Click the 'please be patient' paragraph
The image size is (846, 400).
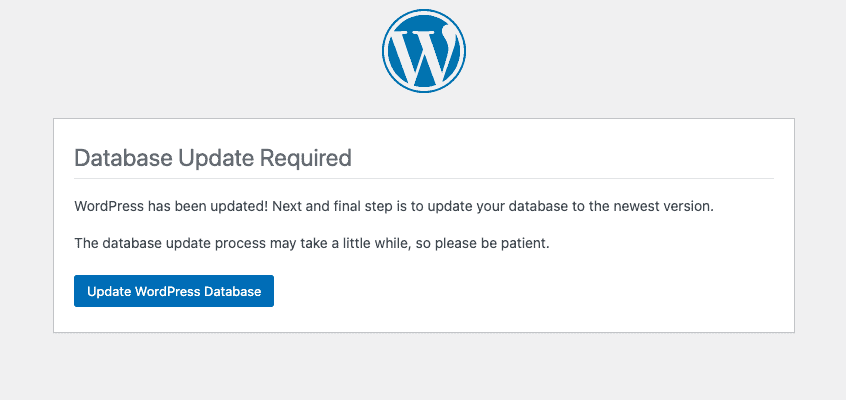click(x=312, y=244)
